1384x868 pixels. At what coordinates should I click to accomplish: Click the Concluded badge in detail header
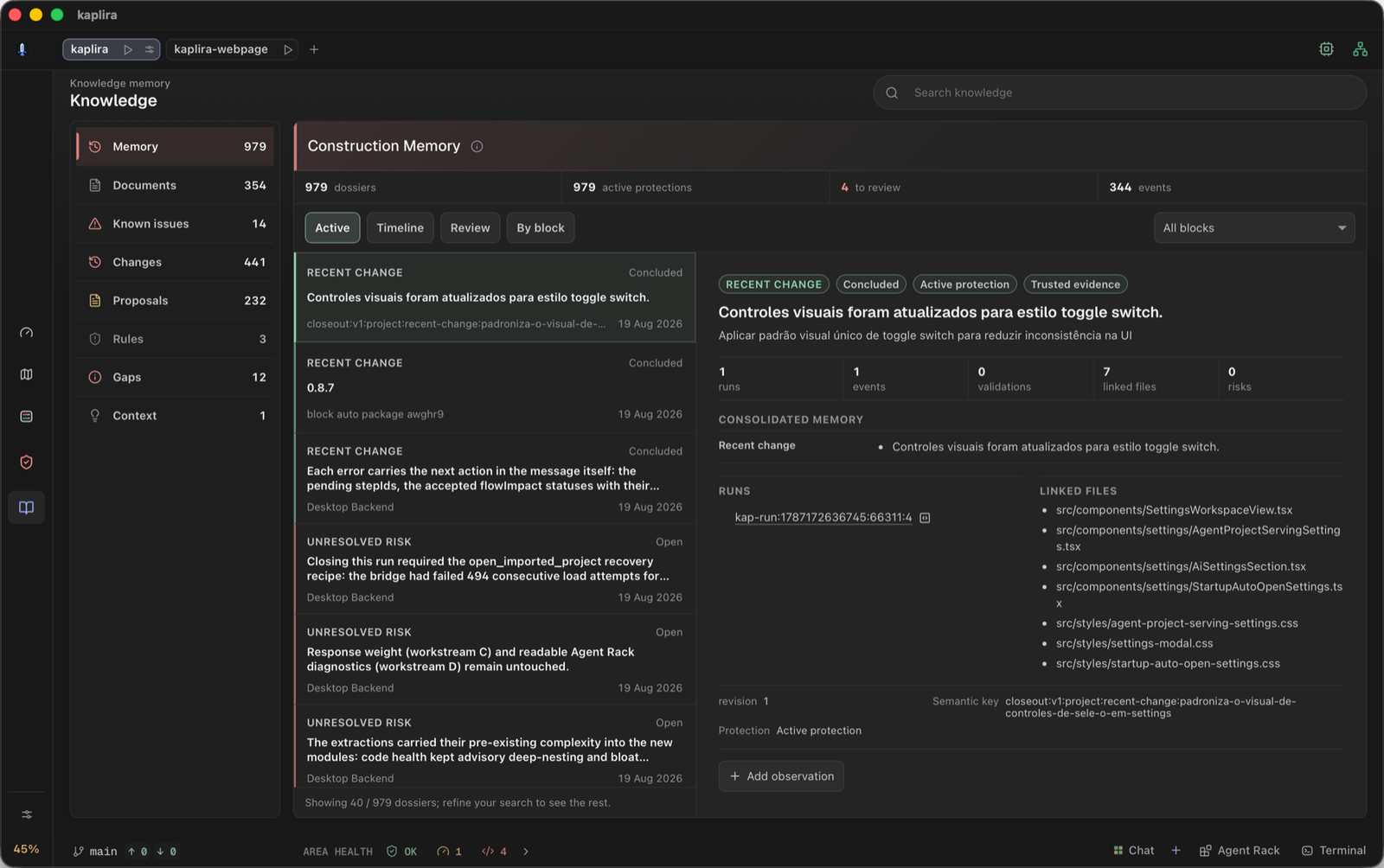point(871,284)
